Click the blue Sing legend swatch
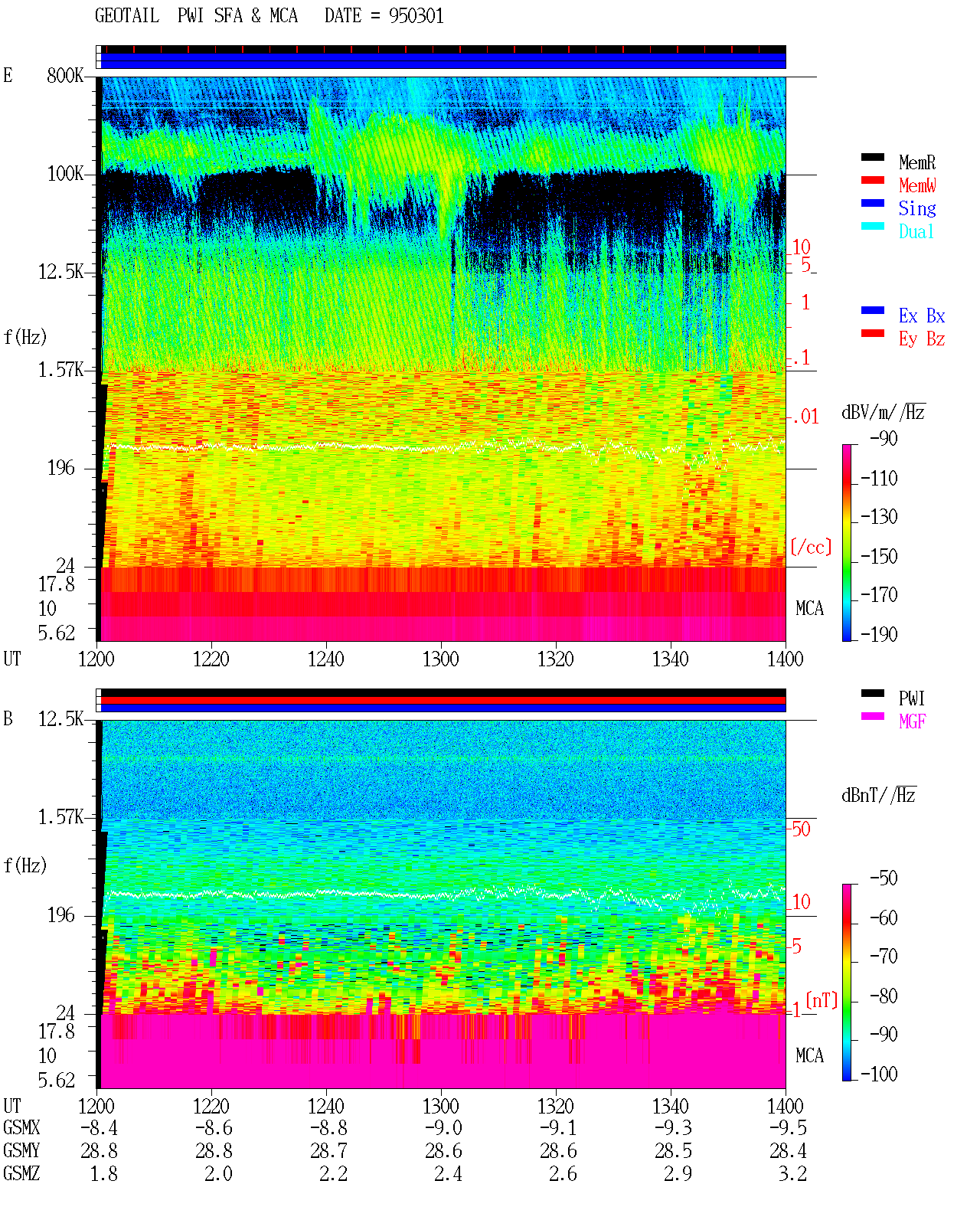The image size is (980, 1220). click(x=873, y=204)
